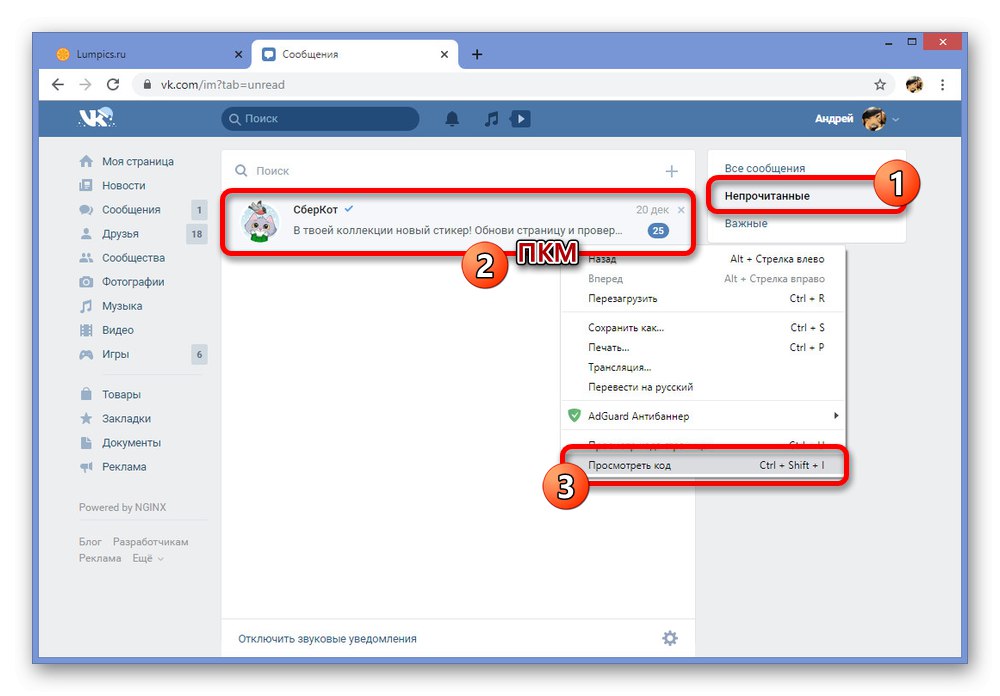Viewport: 1000px width, 696px height.
Task: Select Важные filter
Action: pos(746,223)
